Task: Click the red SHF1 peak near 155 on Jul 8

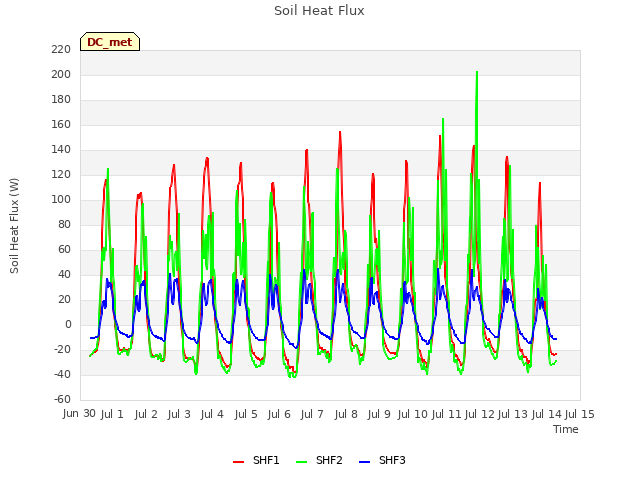Action: point(340,132)
